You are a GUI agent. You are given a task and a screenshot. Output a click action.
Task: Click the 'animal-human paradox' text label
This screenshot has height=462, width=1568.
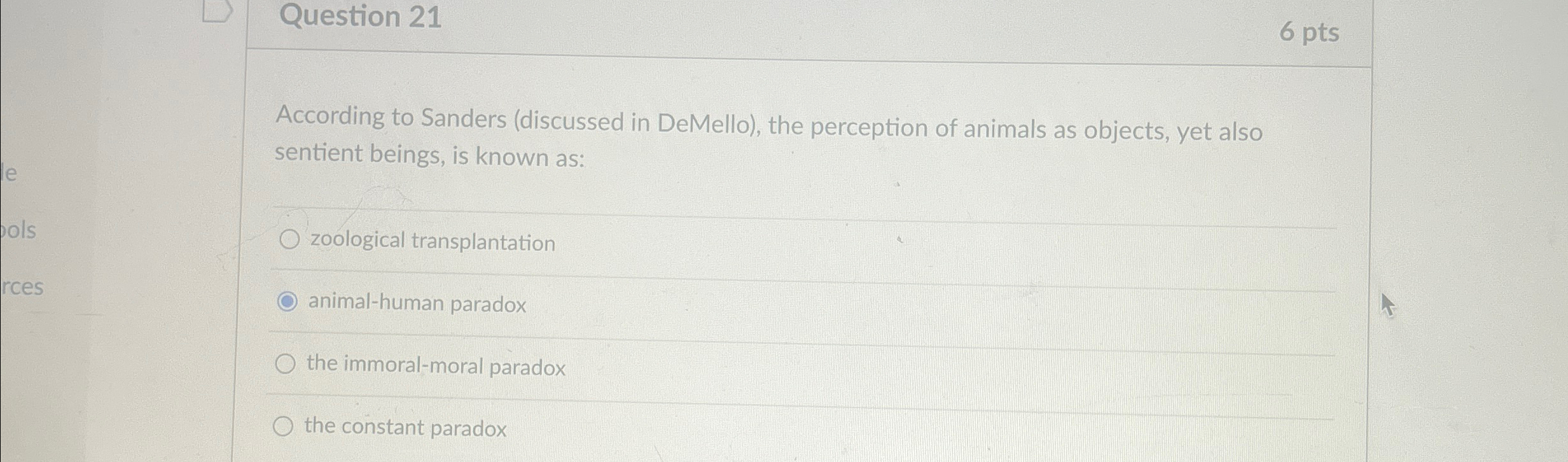(416, 302)
